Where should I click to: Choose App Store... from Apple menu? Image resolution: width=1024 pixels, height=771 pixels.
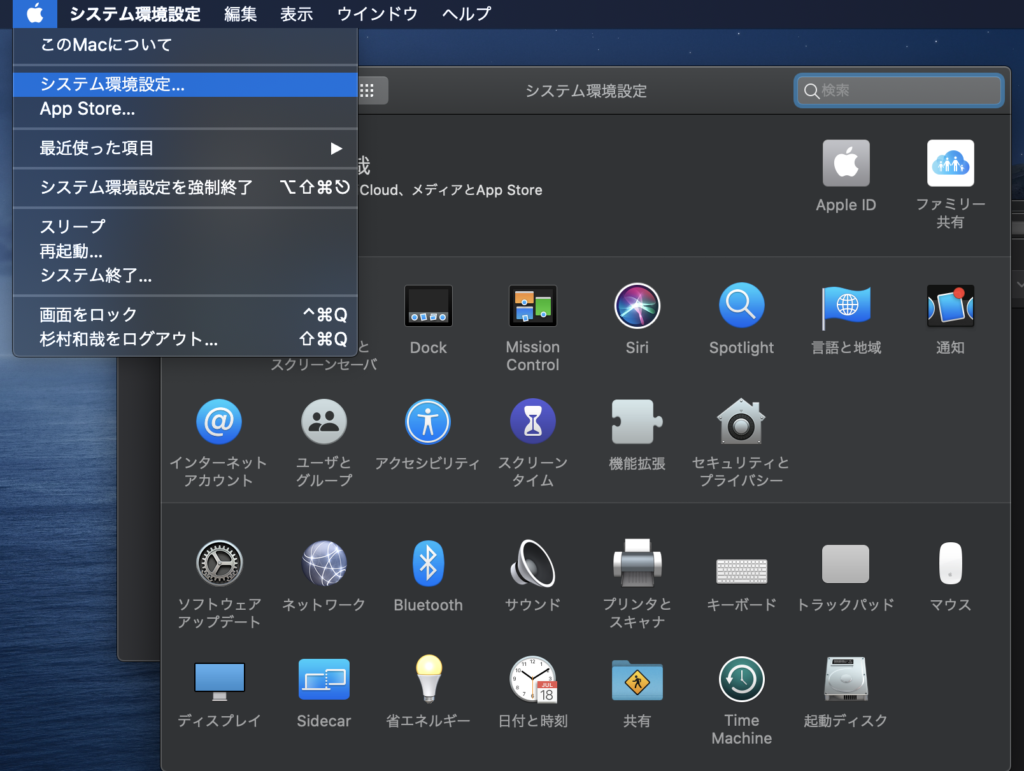[x=185, y=109]
